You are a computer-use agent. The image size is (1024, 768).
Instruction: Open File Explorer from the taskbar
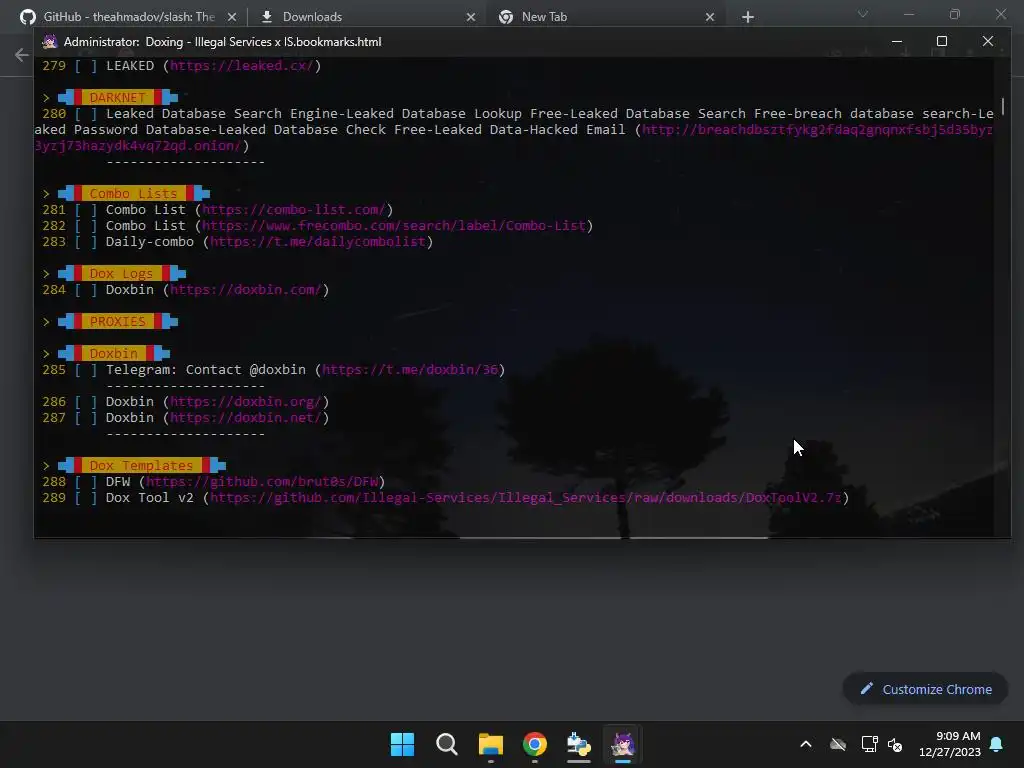click(490, 744)
